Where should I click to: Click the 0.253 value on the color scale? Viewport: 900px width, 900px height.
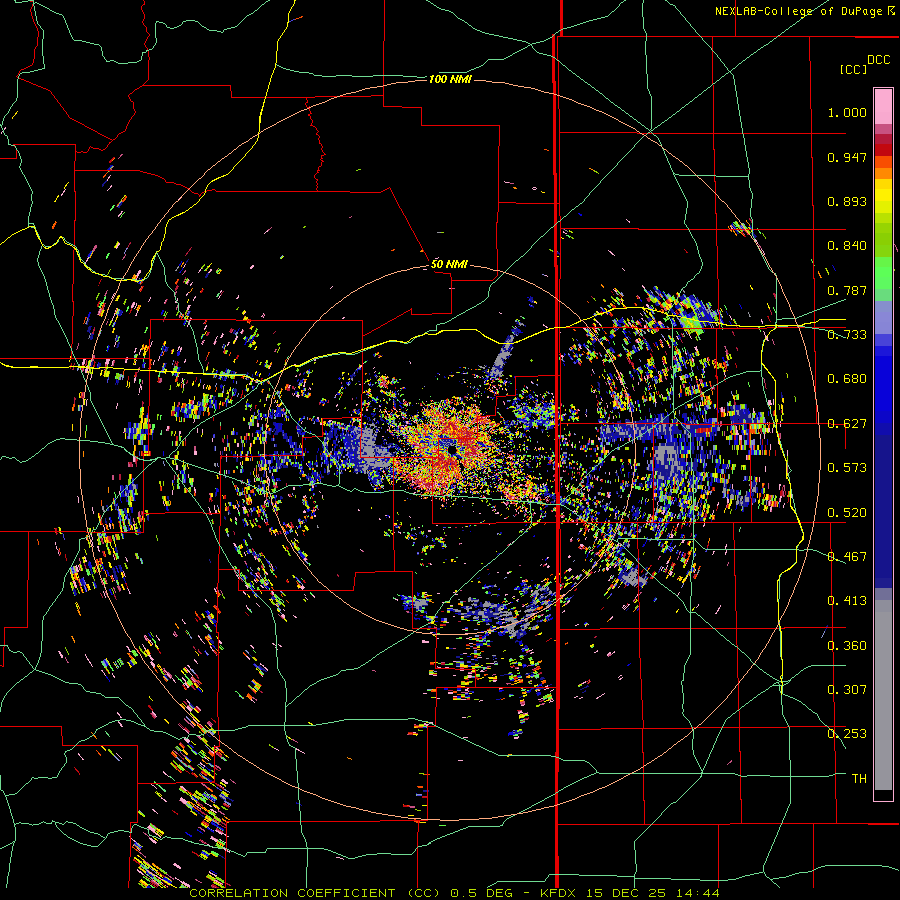[x=847, y=734]
